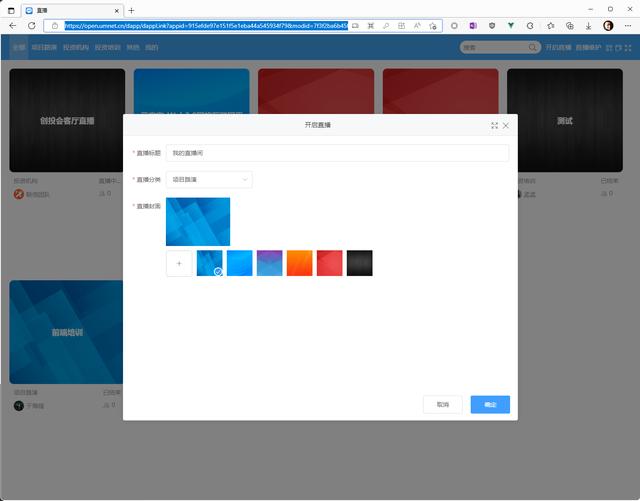Screen dimensions: 640x501
Task: Click the 开启直播 link in the page header
Action: point(558,47)
